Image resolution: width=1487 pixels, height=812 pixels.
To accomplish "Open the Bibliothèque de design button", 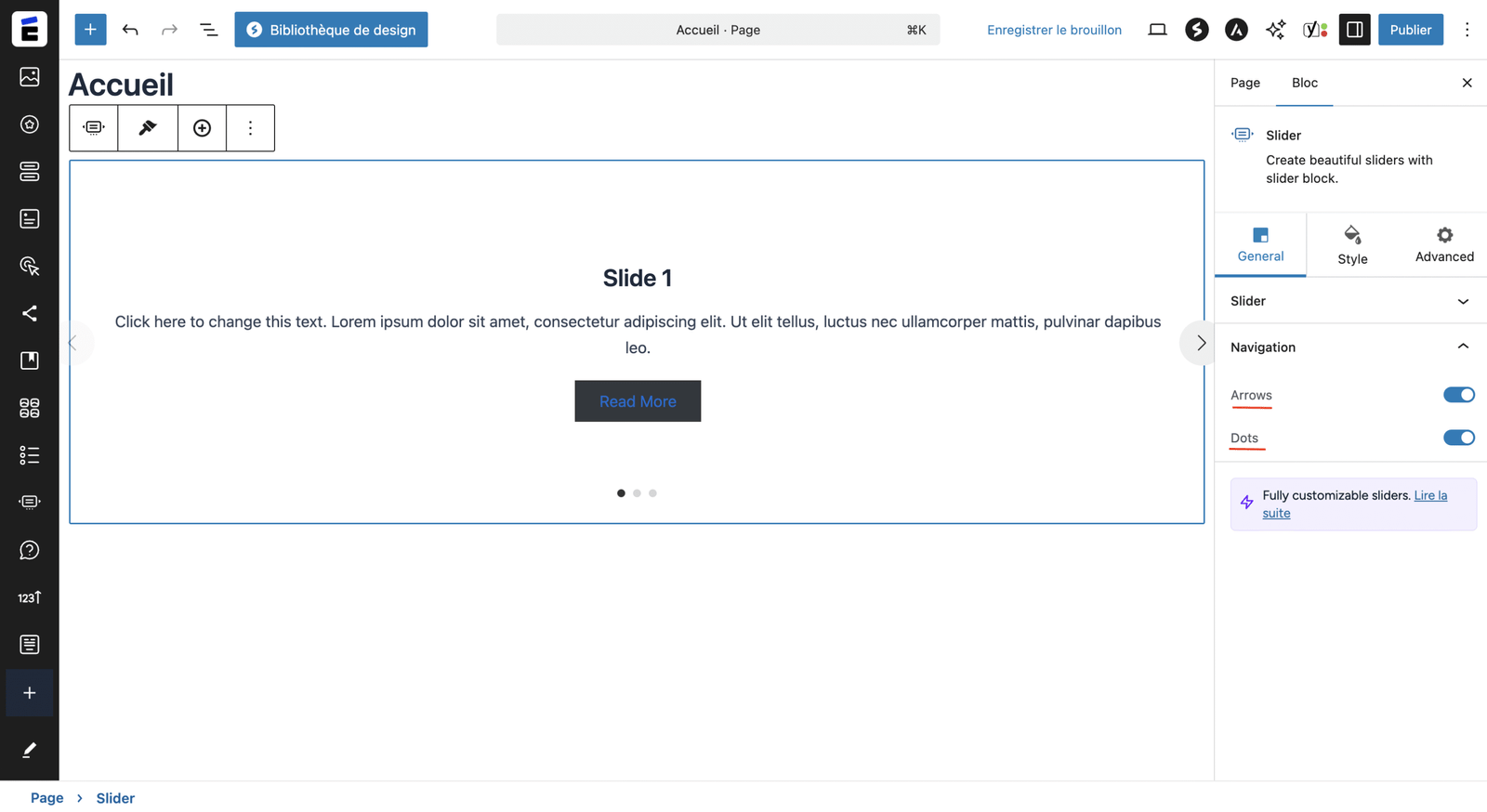I will 331,30.
